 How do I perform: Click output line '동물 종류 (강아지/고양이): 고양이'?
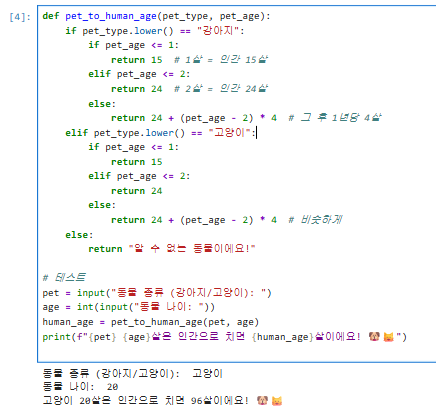(133, 374)
